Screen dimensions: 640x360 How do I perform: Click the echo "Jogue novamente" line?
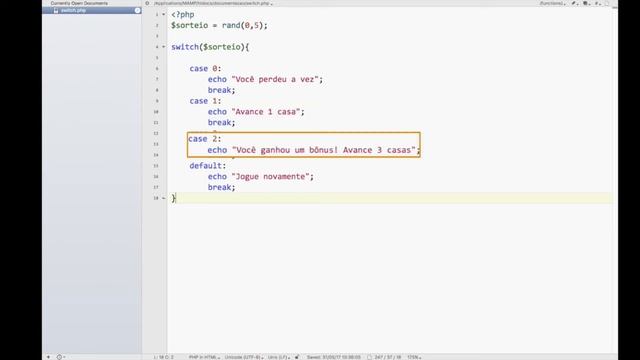click(260, 176)
